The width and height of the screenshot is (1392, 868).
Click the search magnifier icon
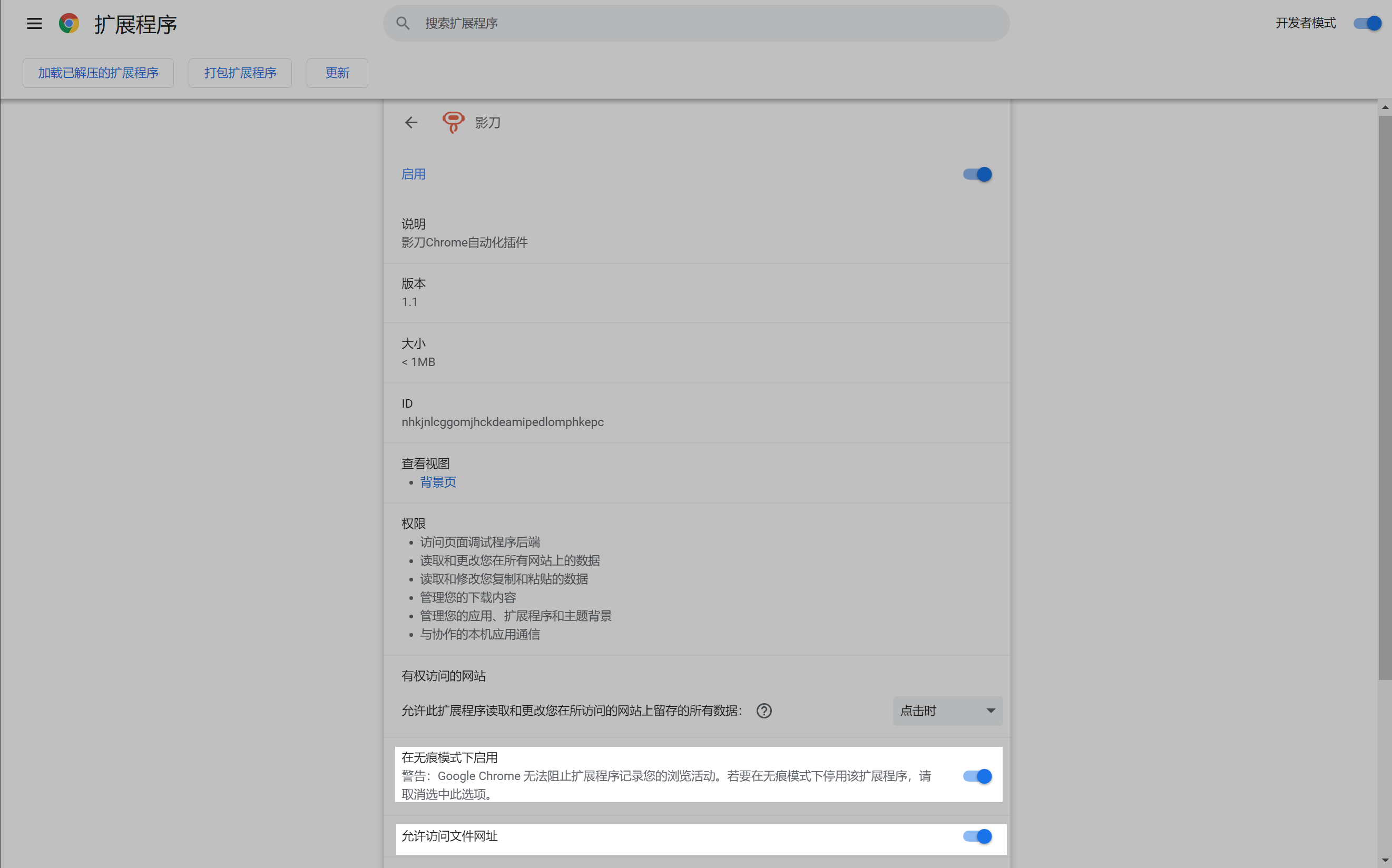tap(403, 24)
